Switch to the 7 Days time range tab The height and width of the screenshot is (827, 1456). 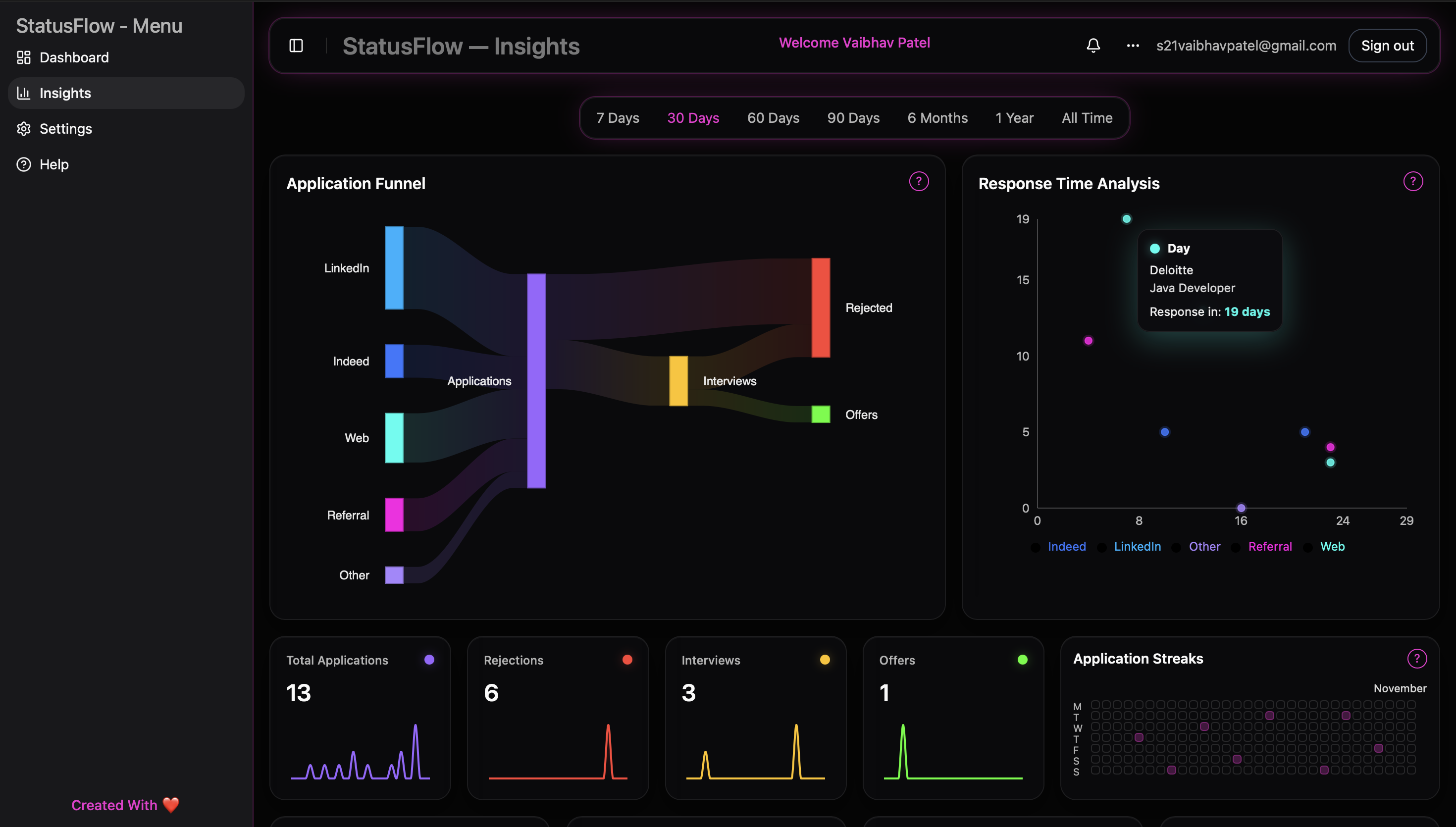[617, 117]
